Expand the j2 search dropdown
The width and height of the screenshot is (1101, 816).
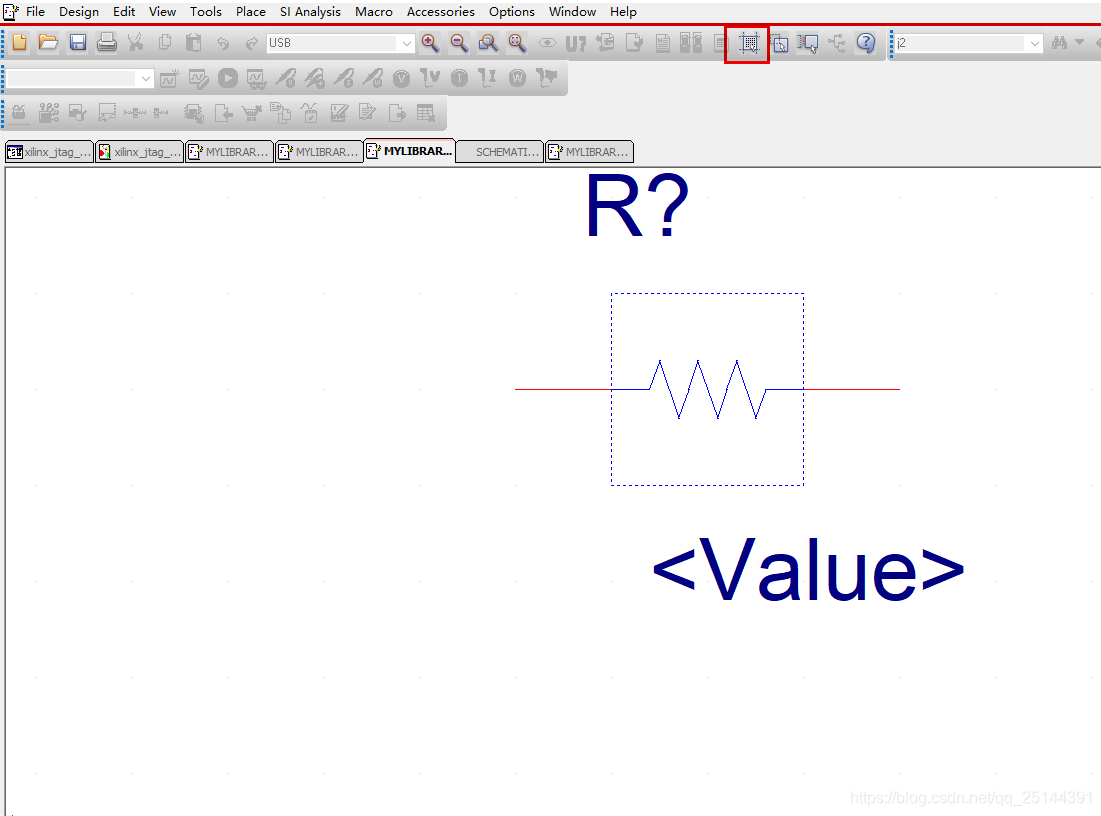coord(1033,43)
